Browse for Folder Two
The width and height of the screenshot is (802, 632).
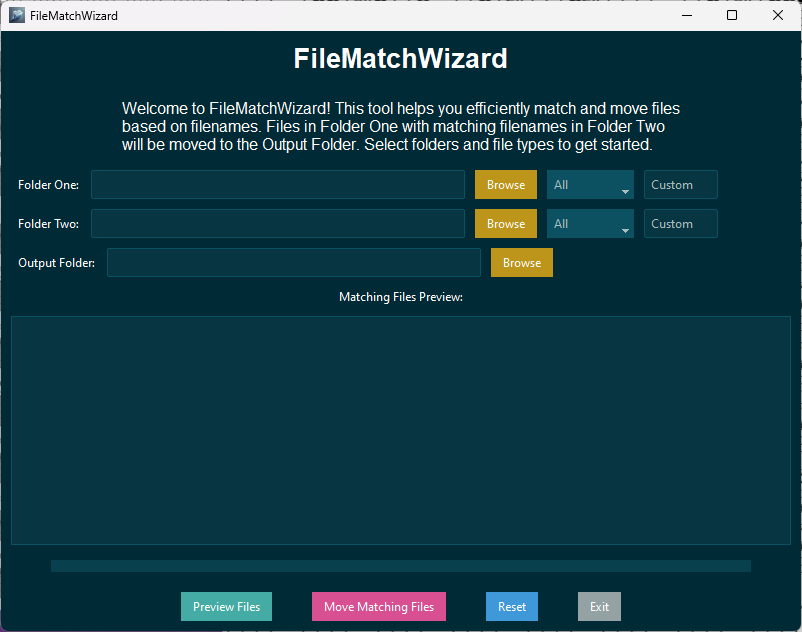[x=505, y=223]
